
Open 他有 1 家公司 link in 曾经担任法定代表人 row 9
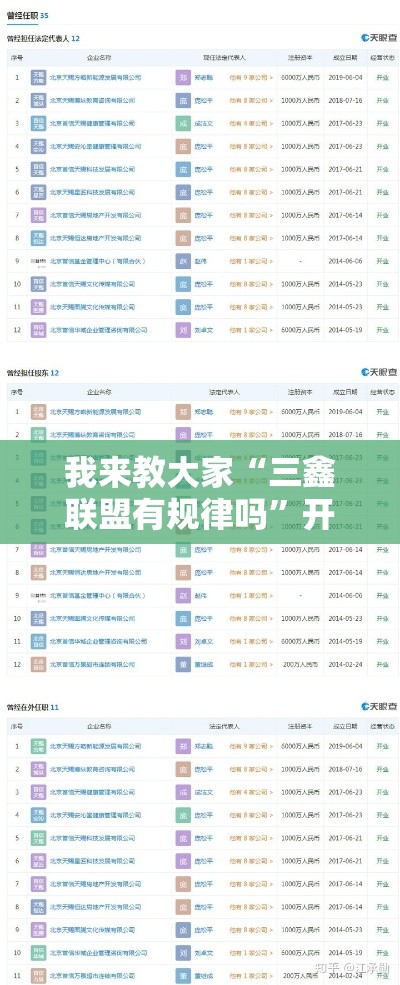point(251,261)
